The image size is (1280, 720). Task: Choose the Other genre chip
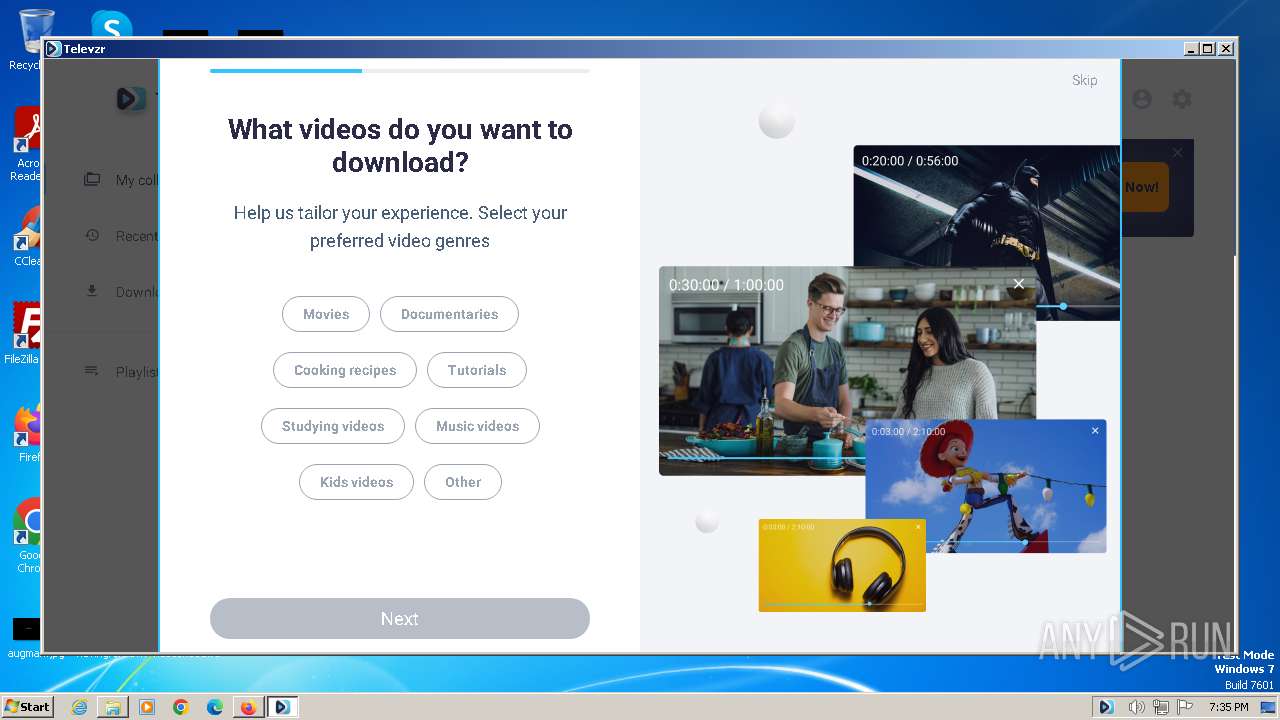pyautogui.click(x=463, y=482)
